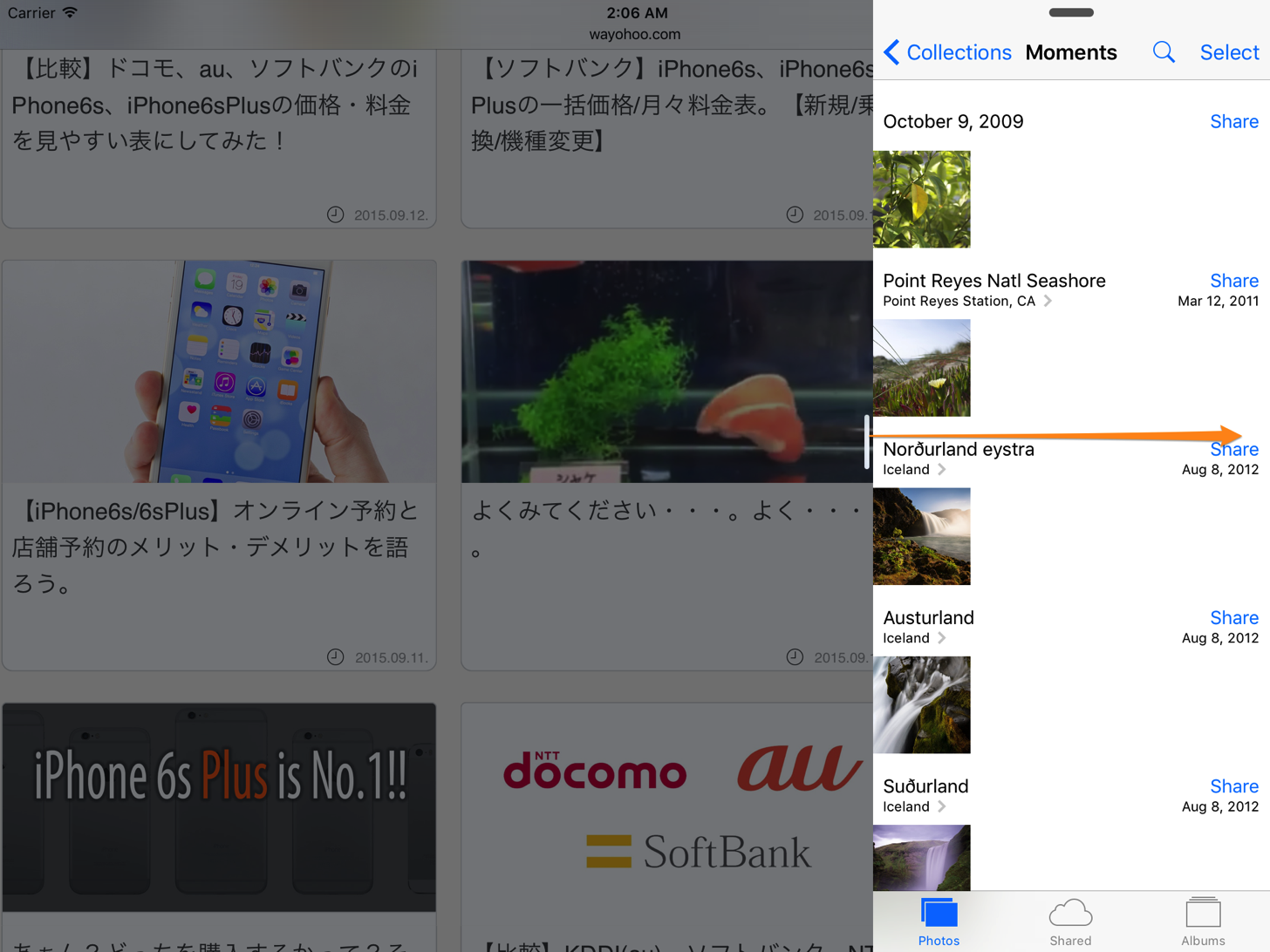Open the lemon tree photo thumbnail
This screenshot has height=952, width=1270.
922,199
